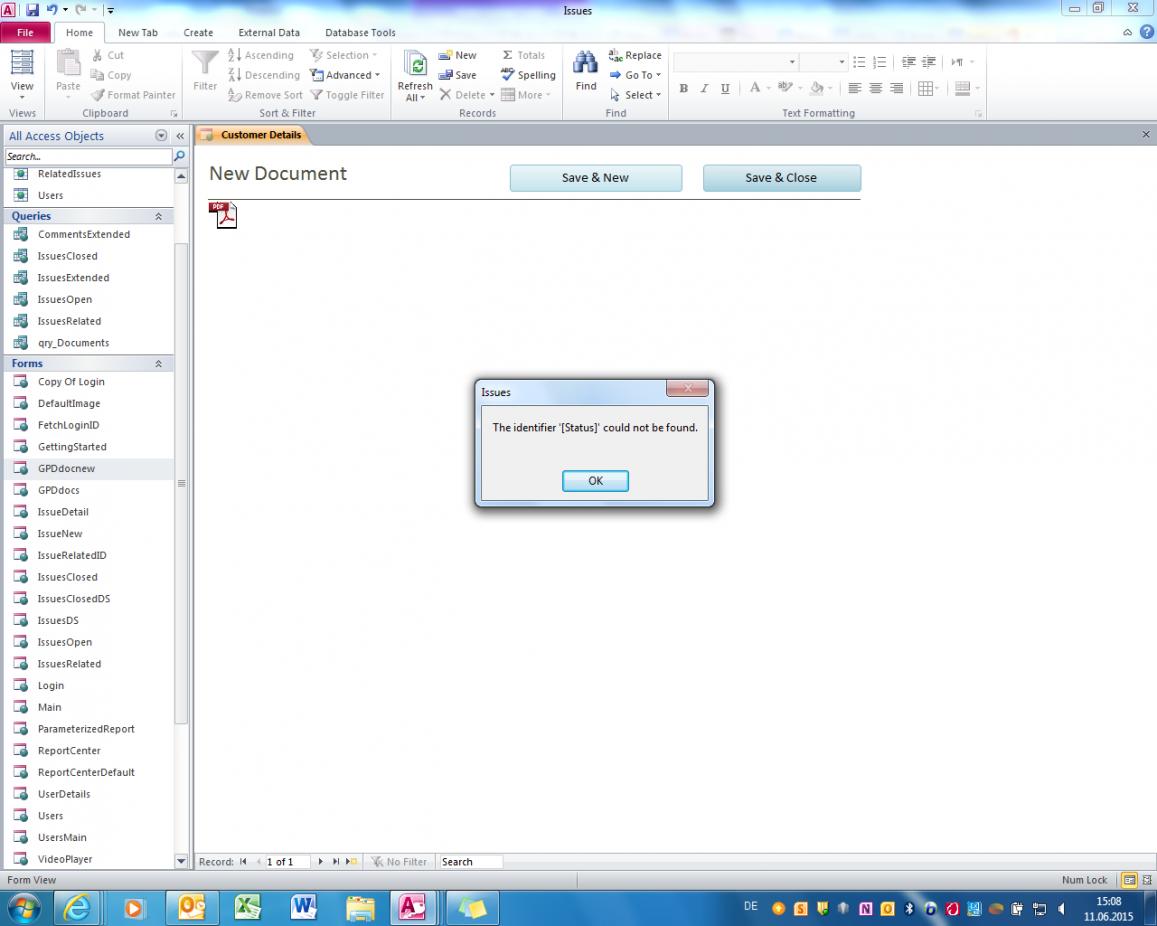Screen dimensions: 1157x926
Task: Run the Spelling check
Action: (528, 75)
